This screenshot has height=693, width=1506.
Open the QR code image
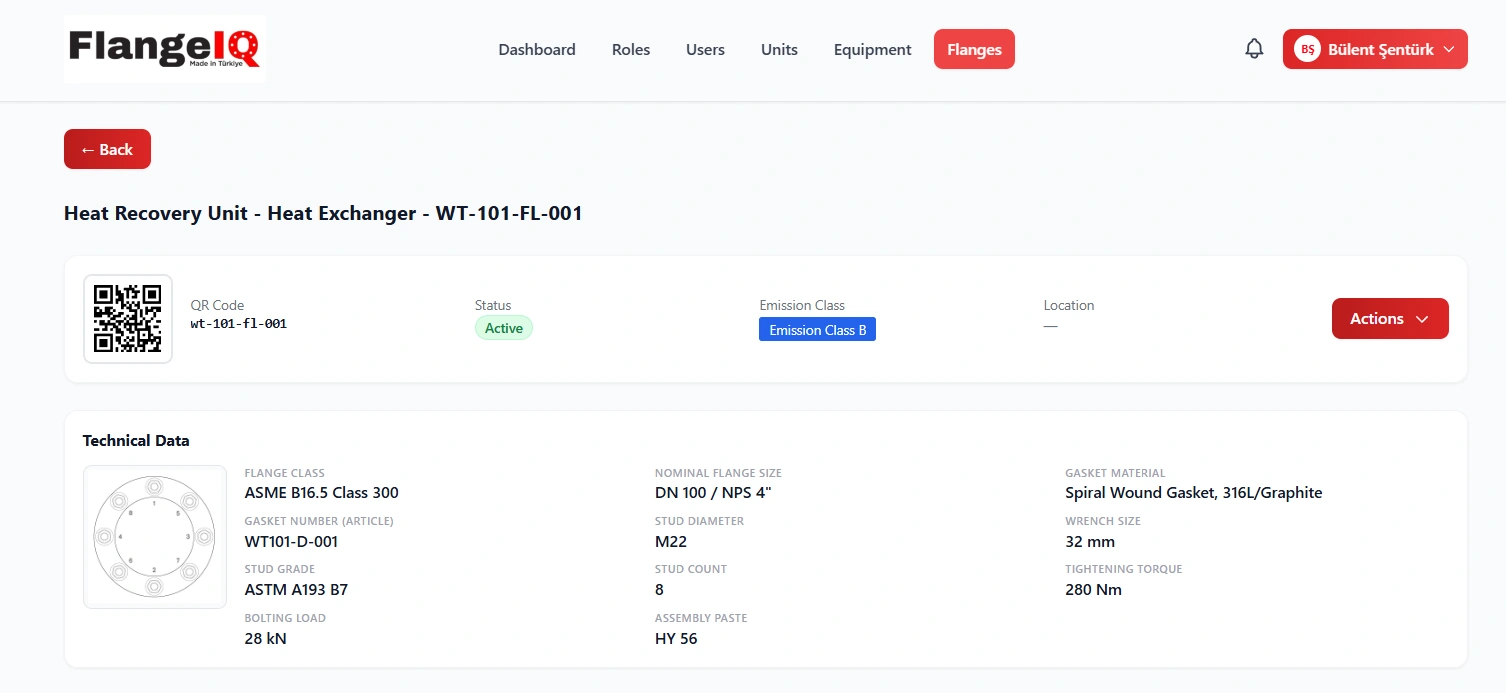coord(128,319)
